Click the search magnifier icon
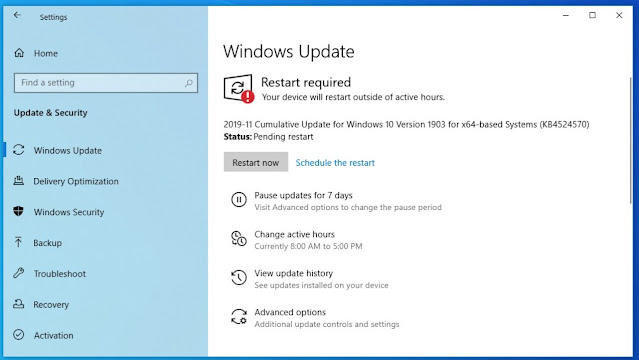639x360 pixels. 188,83
